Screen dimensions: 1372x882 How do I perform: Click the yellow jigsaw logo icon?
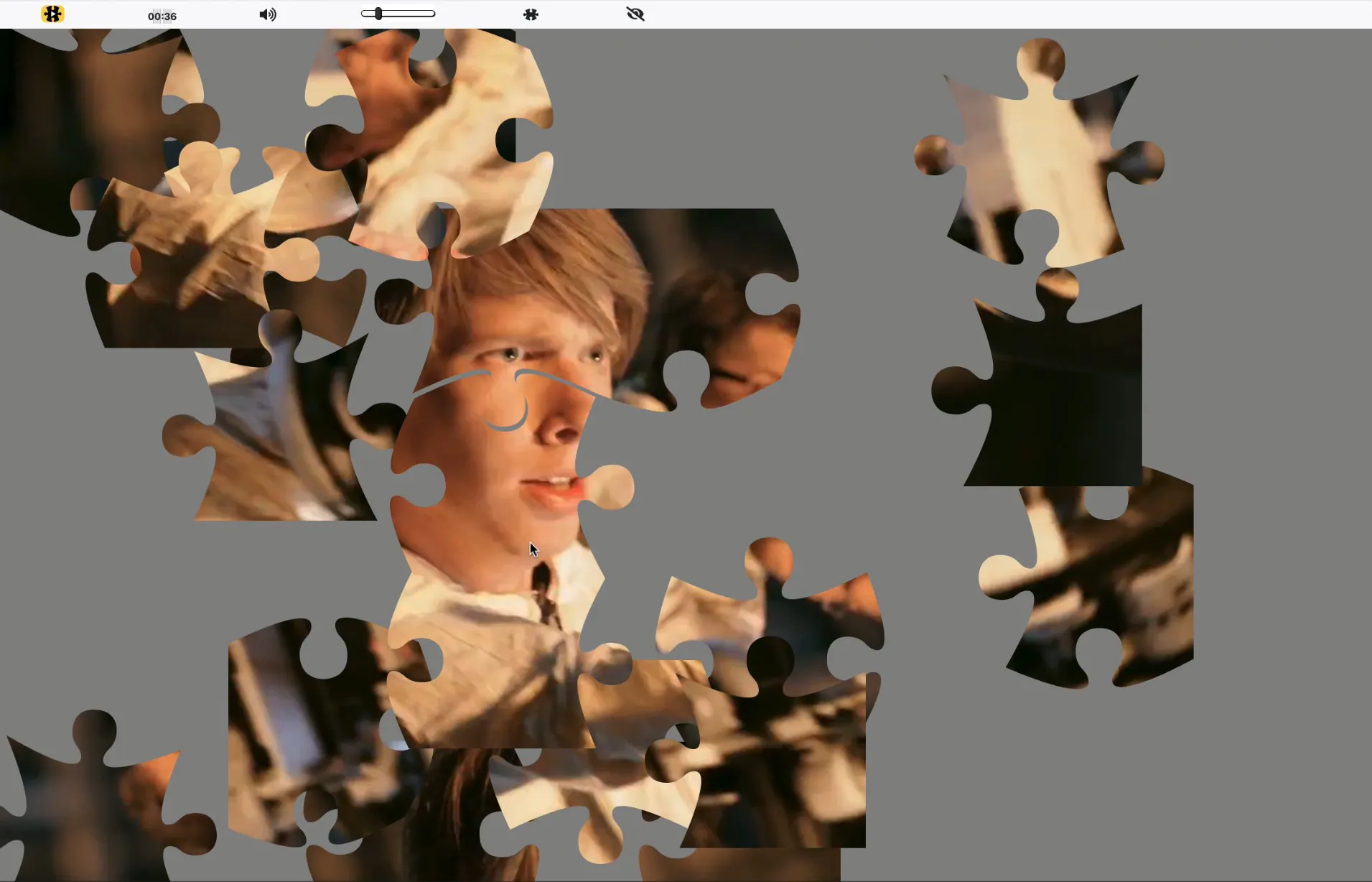tap(52, 14)
